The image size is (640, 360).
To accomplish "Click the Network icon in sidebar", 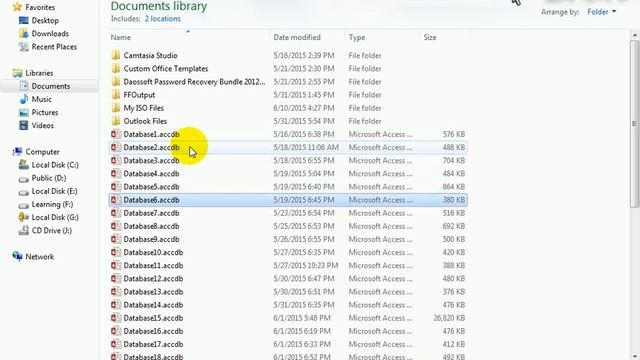I will tap(17, 256).
